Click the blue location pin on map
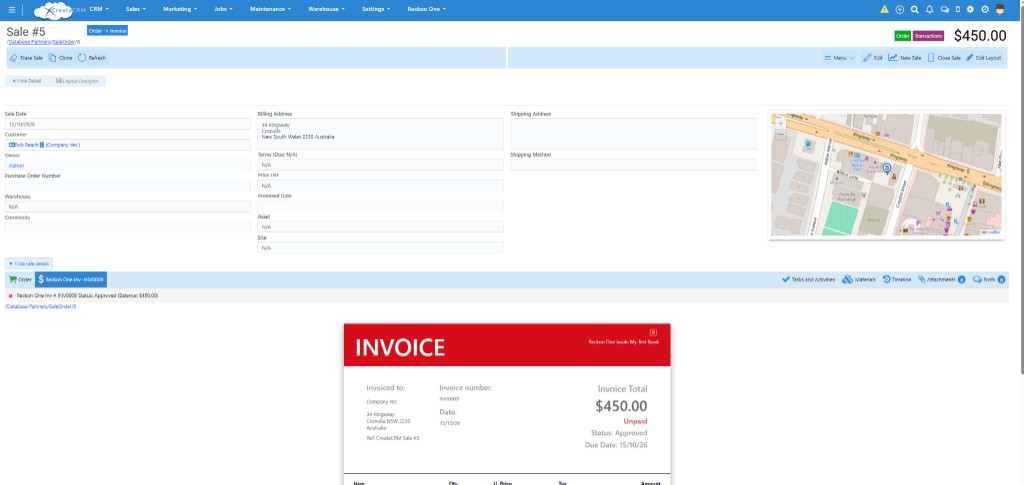 coord(887,168)
